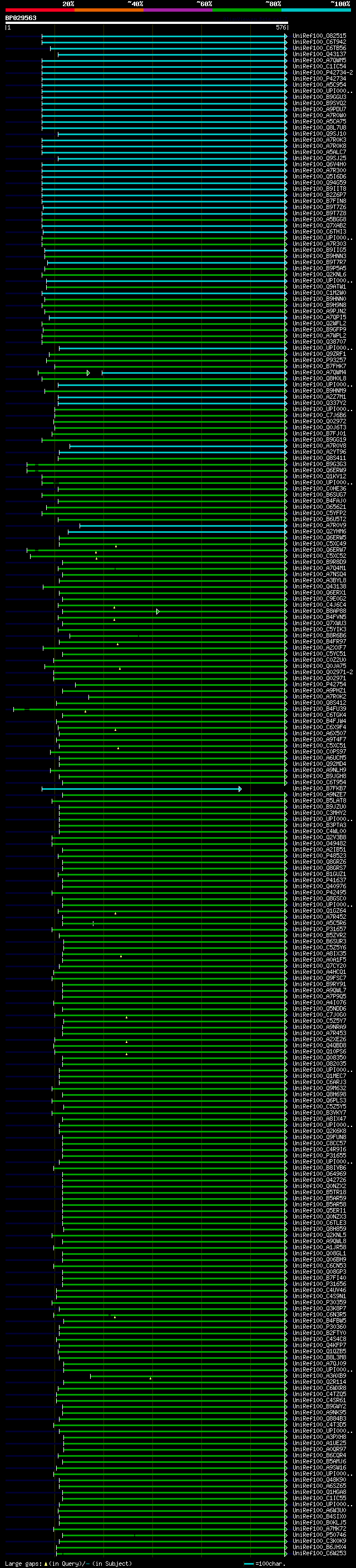The image size is (356, 1568).
Task: Select hit label UniRef100_A7QWM4
Action: [319, 373]
